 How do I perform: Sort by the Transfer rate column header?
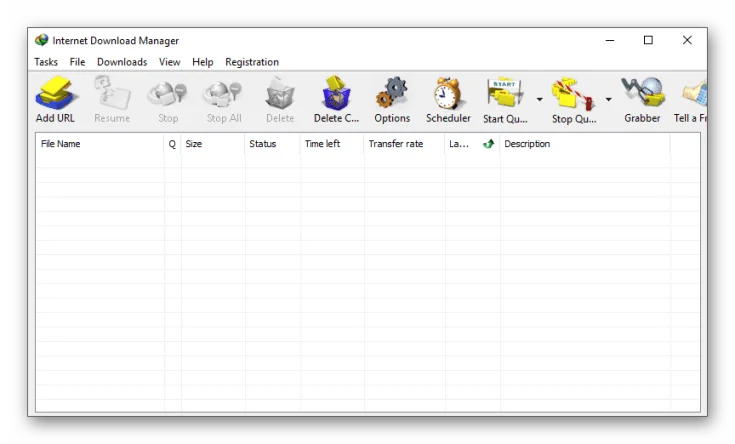click(x=405, y=143)
